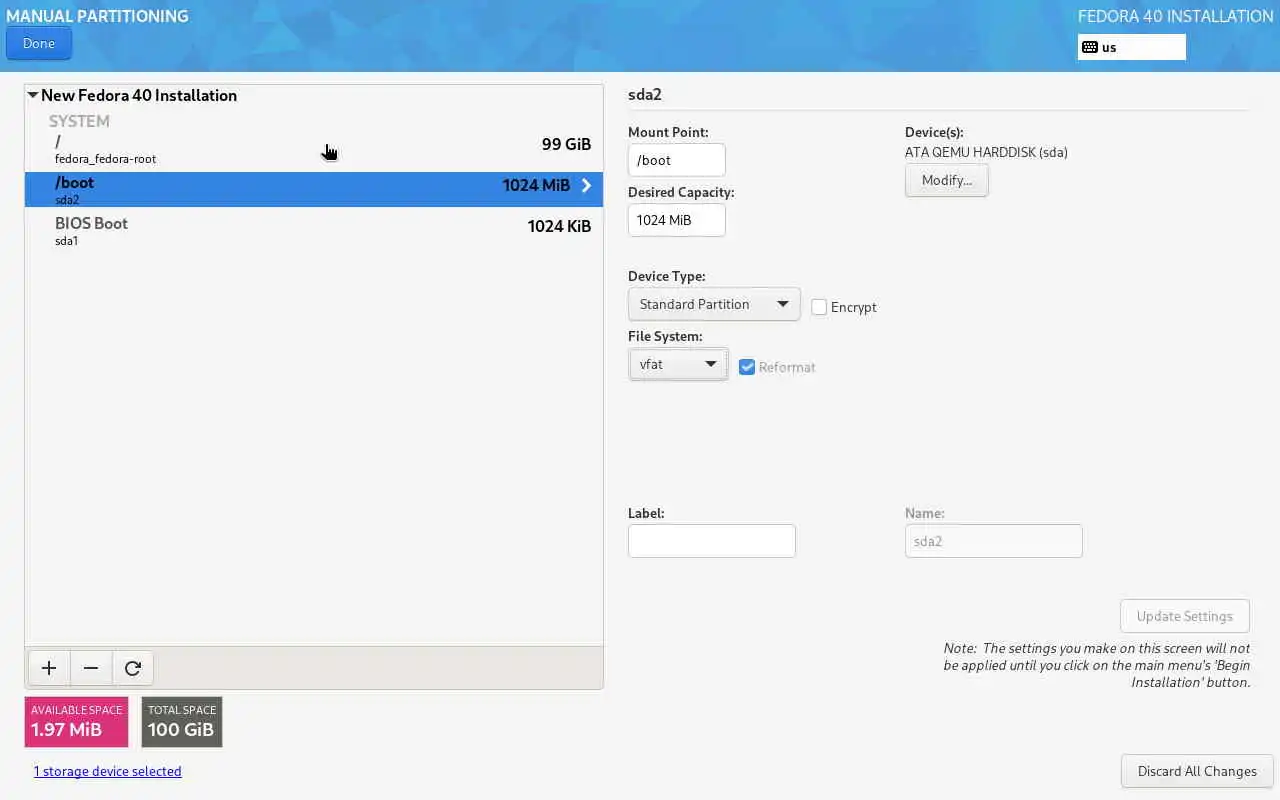
Task: Select the BIOS Boot sda1 row
Action: pyautogui.click(x=314, y=230)
